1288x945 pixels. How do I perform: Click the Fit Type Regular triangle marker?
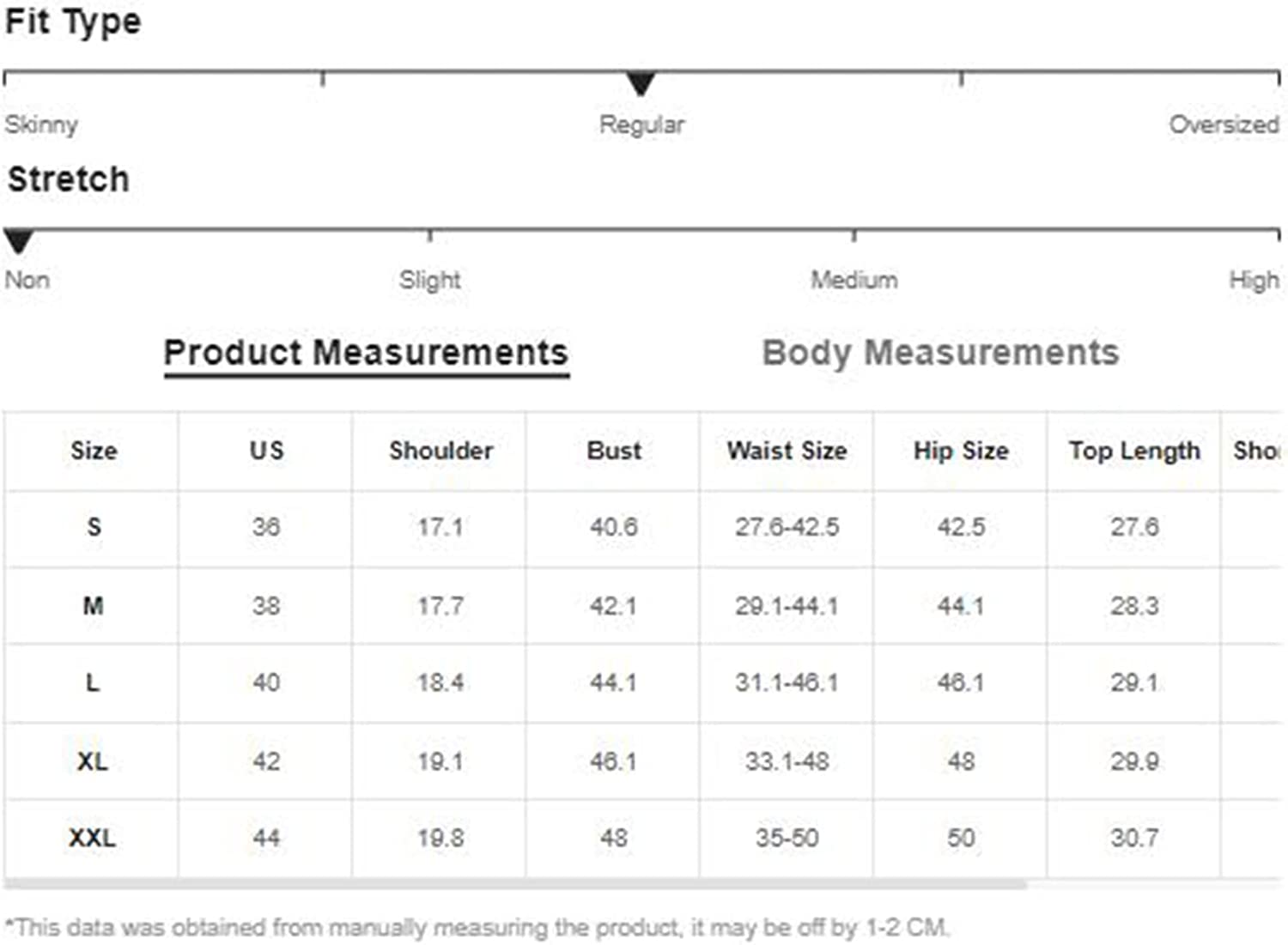tap(641, 84)
